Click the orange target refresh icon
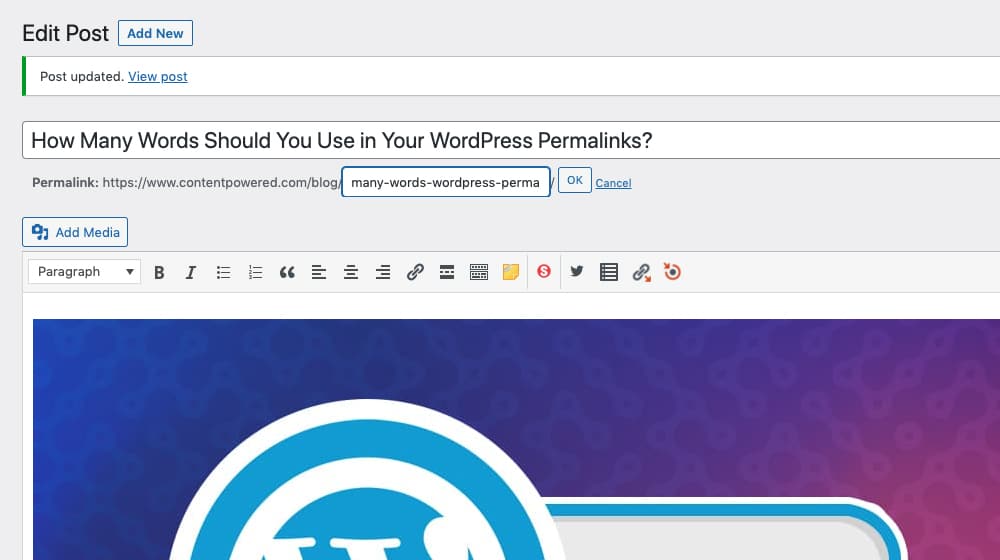 click(x=672, y=272)
